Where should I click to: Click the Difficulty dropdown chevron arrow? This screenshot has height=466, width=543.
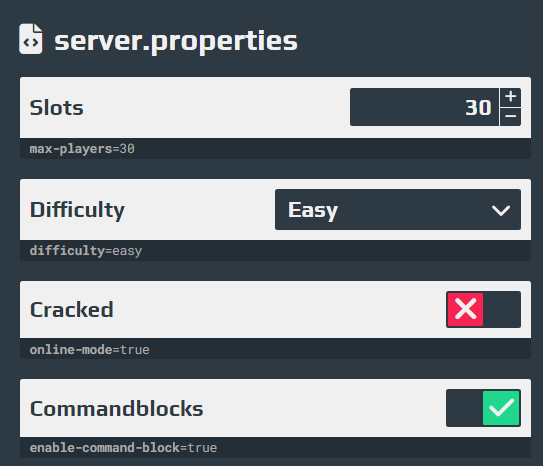pyautogui.click(x=501, y=210)
